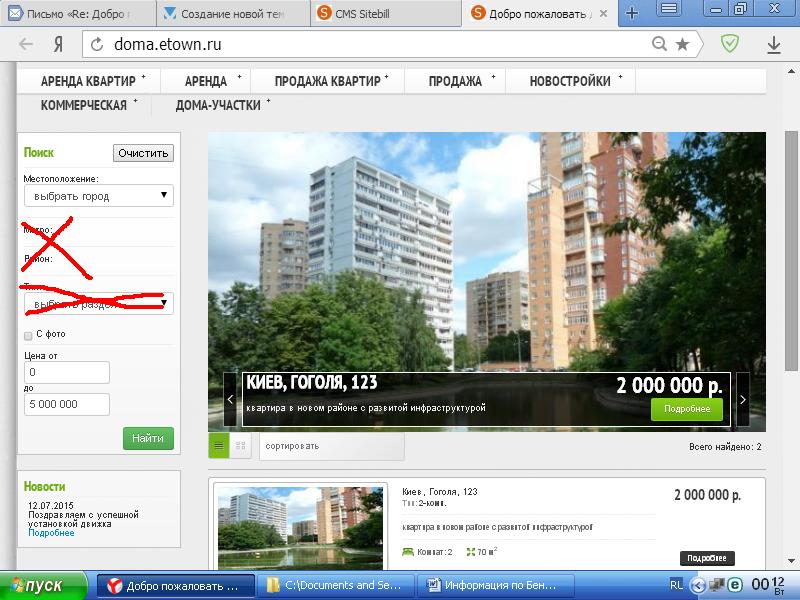Switch to the 'CMS Sitebill' tab
800x600 pixels.
[386, 14]
